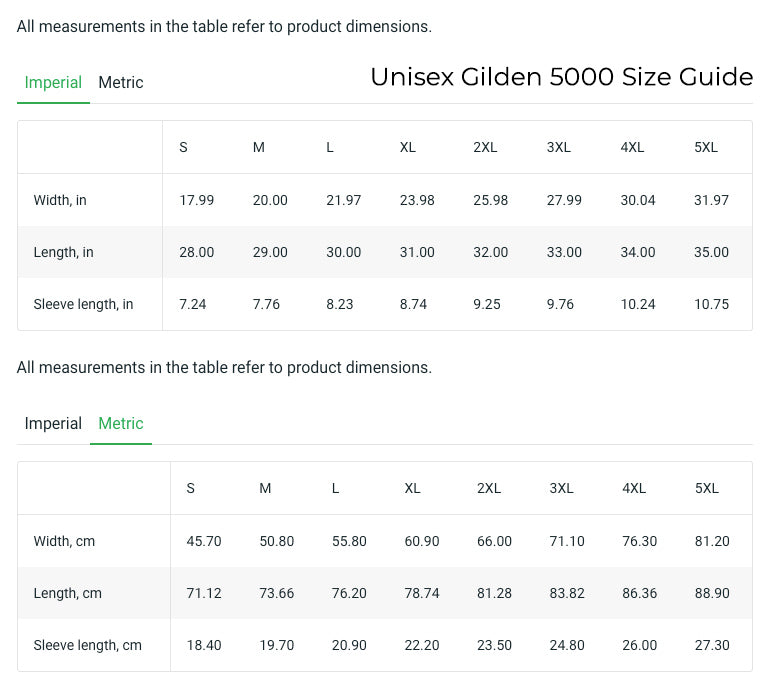Click the 22.20 sleeve length cell

tap(422, 645)
